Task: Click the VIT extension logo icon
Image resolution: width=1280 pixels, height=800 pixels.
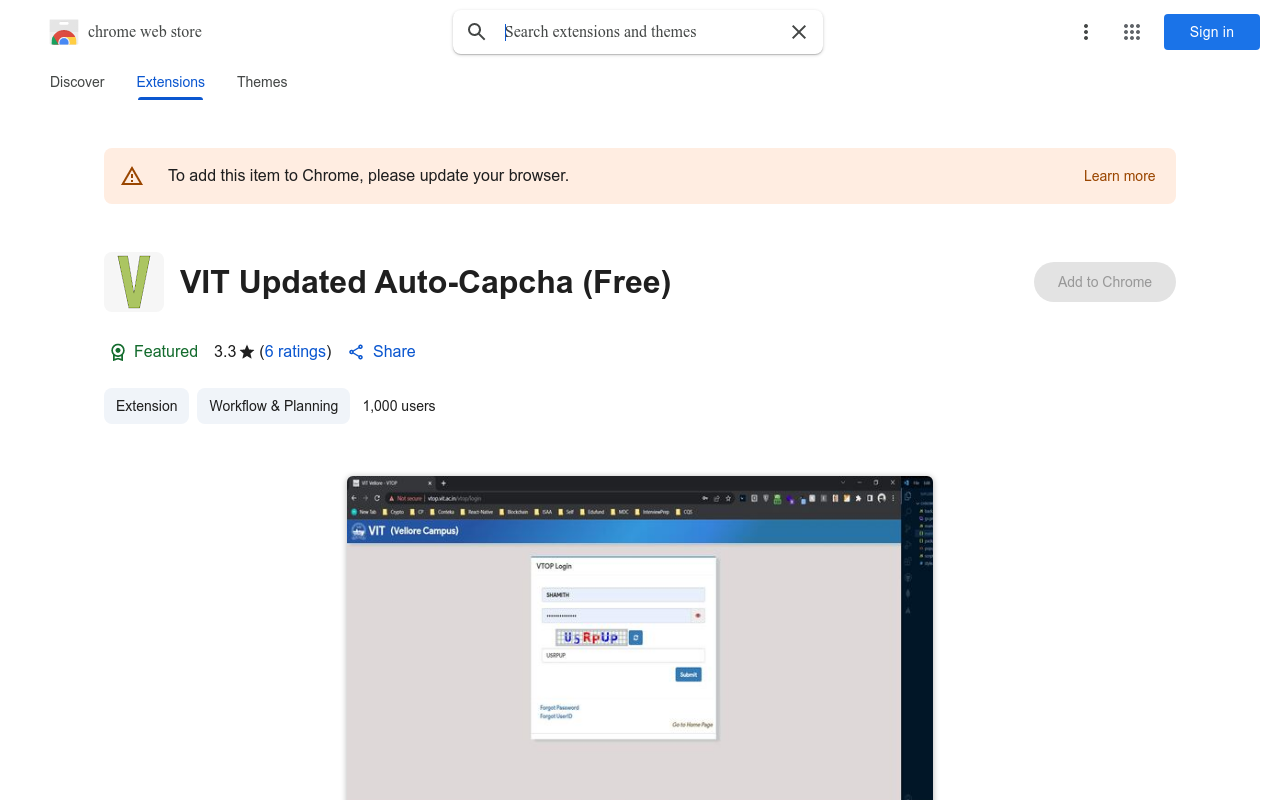Action: pos(134,282)
